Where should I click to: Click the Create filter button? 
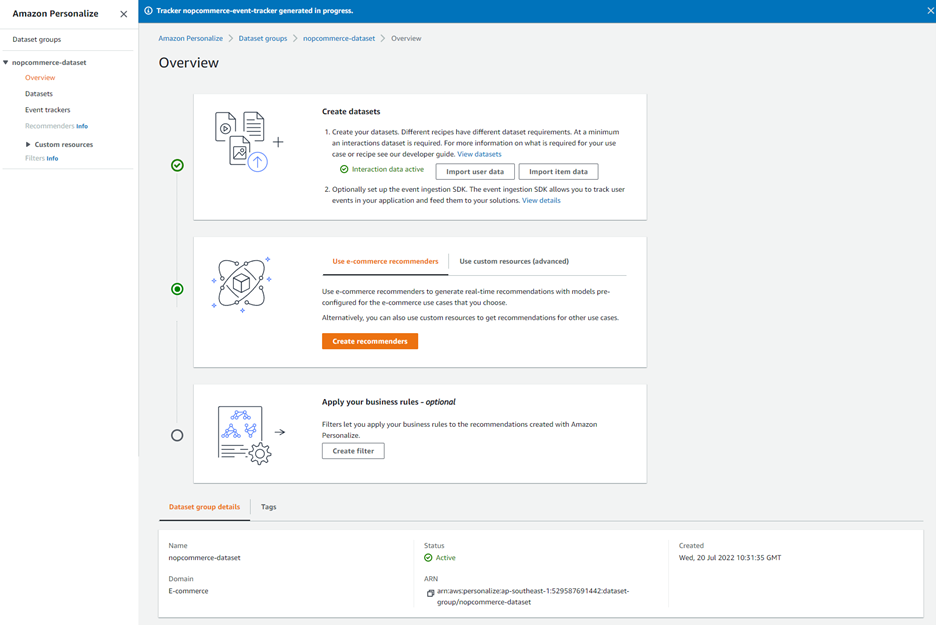click(x=353, y=451)
